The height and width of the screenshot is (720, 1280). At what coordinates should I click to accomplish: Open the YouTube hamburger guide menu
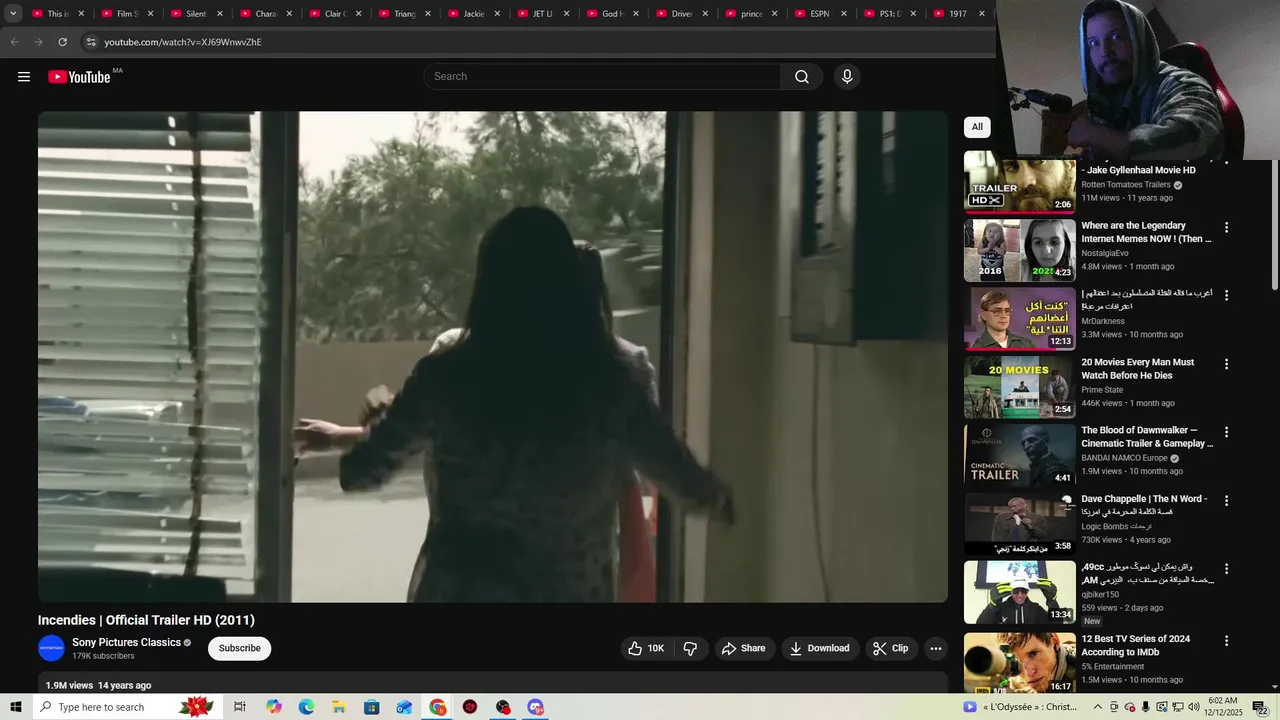(x=24, y=77)
